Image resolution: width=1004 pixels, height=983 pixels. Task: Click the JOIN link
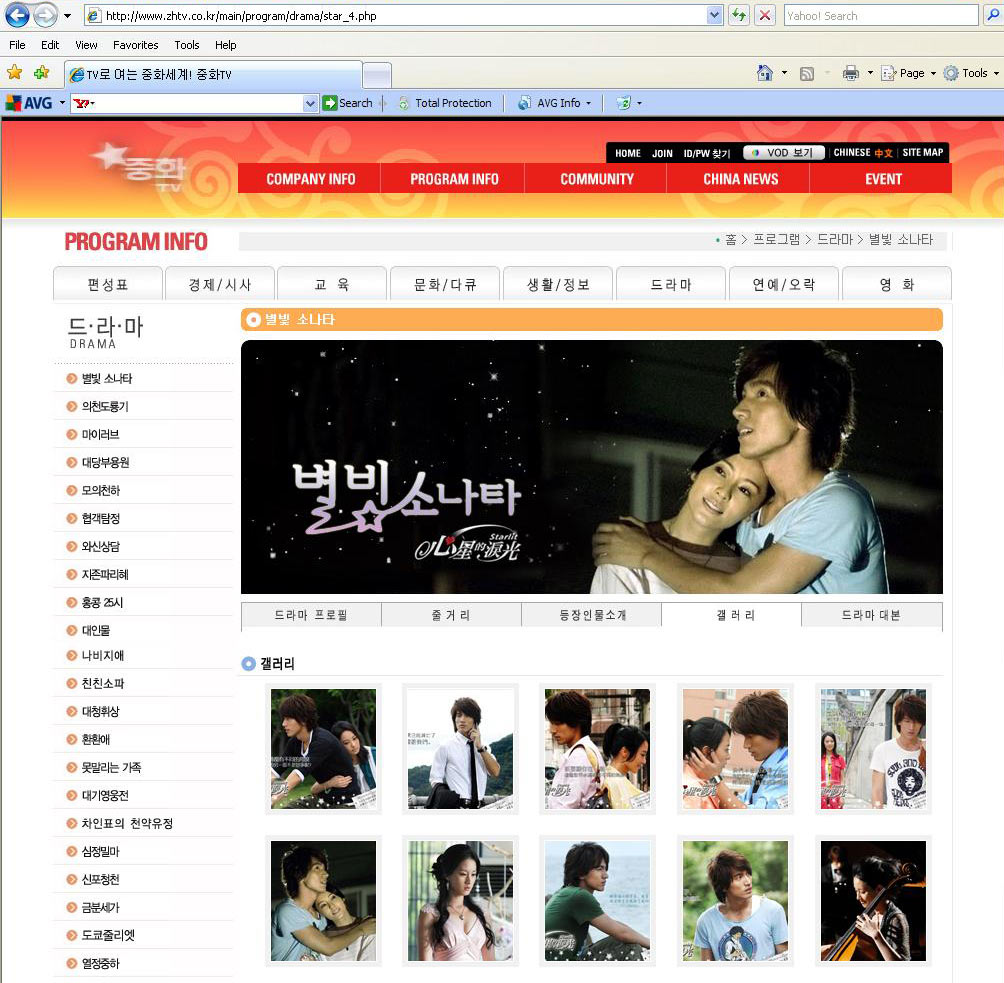662,153
